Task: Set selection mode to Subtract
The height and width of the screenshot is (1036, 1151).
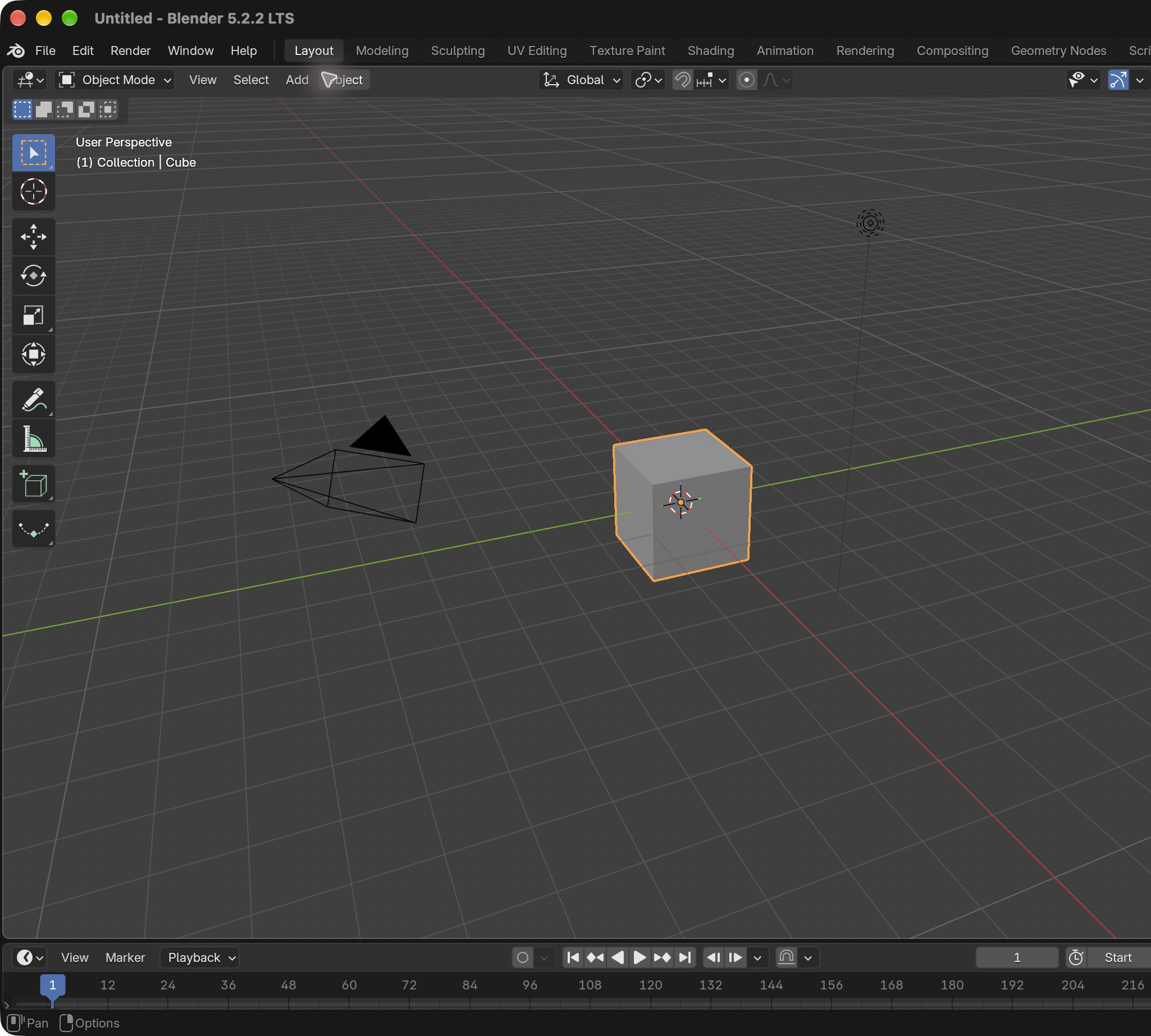Action: (x=65, y=109)
